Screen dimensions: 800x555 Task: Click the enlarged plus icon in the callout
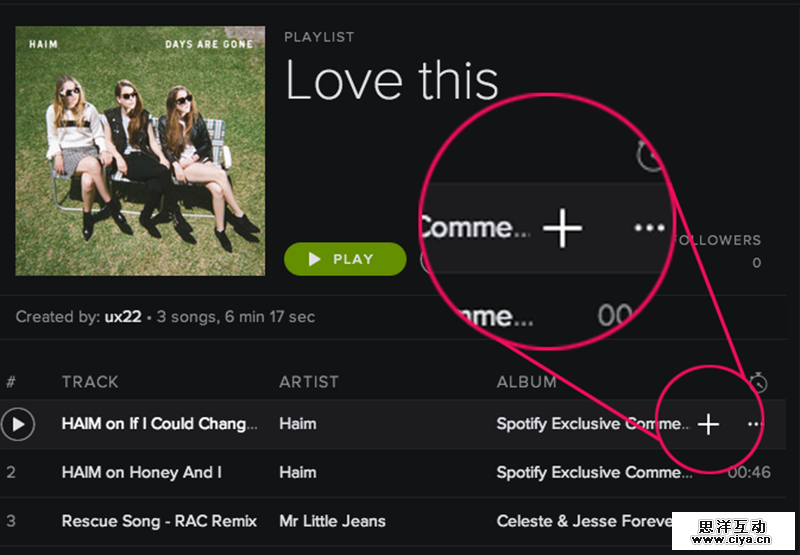pyautogui.click(x=562, y=229)
